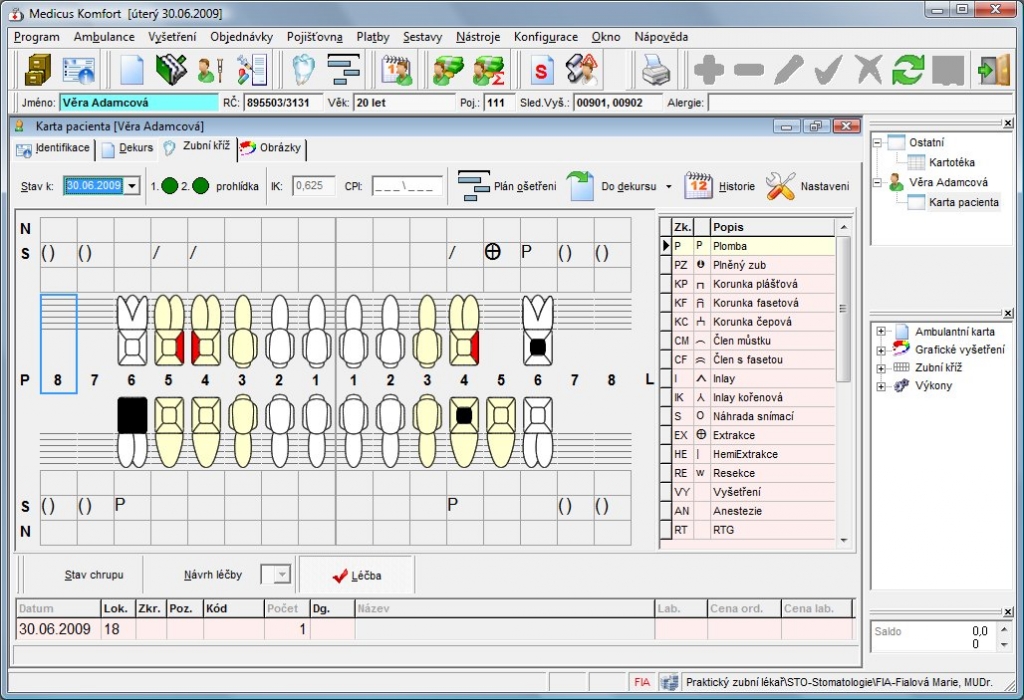Click the patient with crutch toolbar icon
Image resolution: width=1024 pixels, height=700 pixels.
pyautogui.click(x=210, y=70)
